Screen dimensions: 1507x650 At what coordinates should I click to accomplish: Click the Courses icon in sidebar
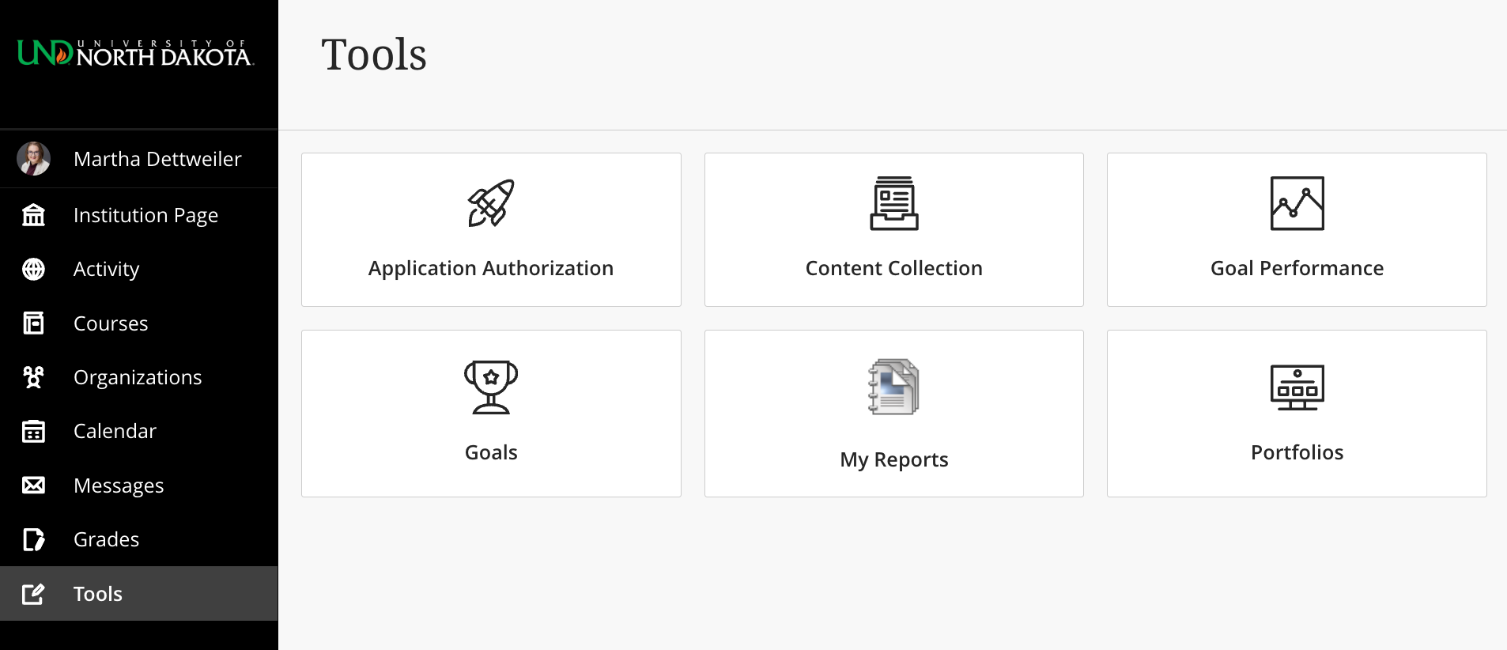(34, 323)
